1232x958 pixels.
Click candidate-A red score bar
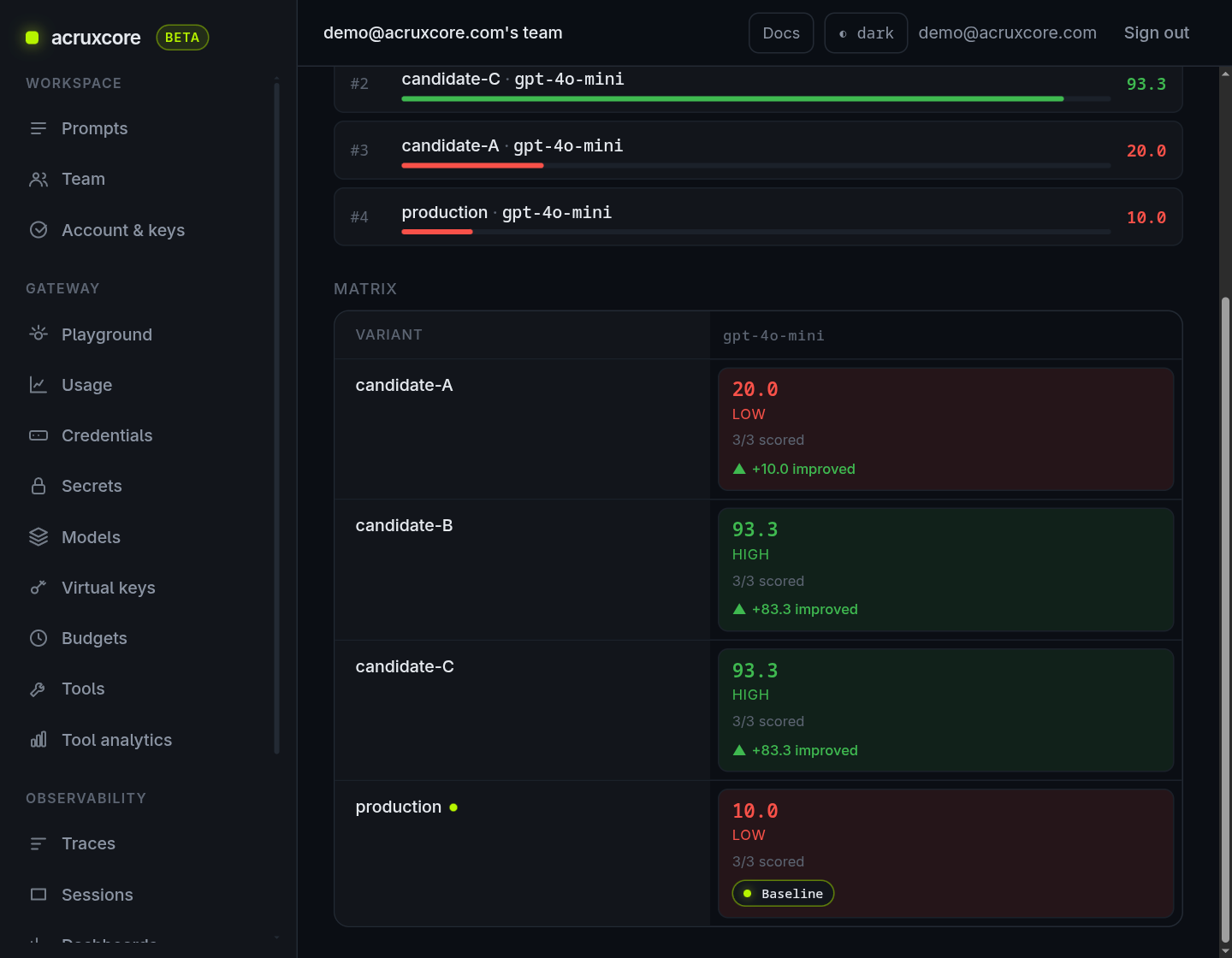(x=472, y=166)
